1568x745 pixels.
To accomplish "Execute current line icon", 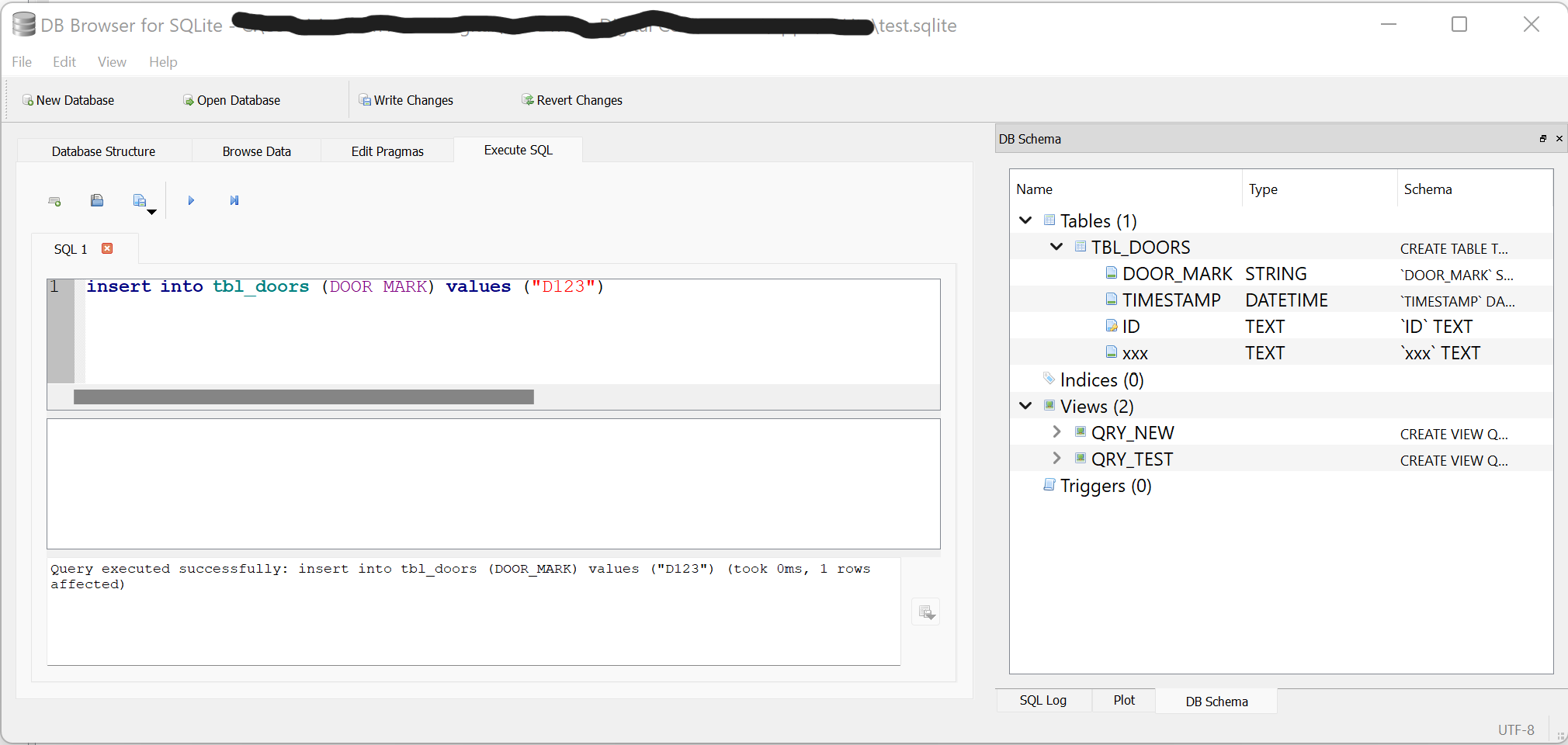I will (234, 201).
